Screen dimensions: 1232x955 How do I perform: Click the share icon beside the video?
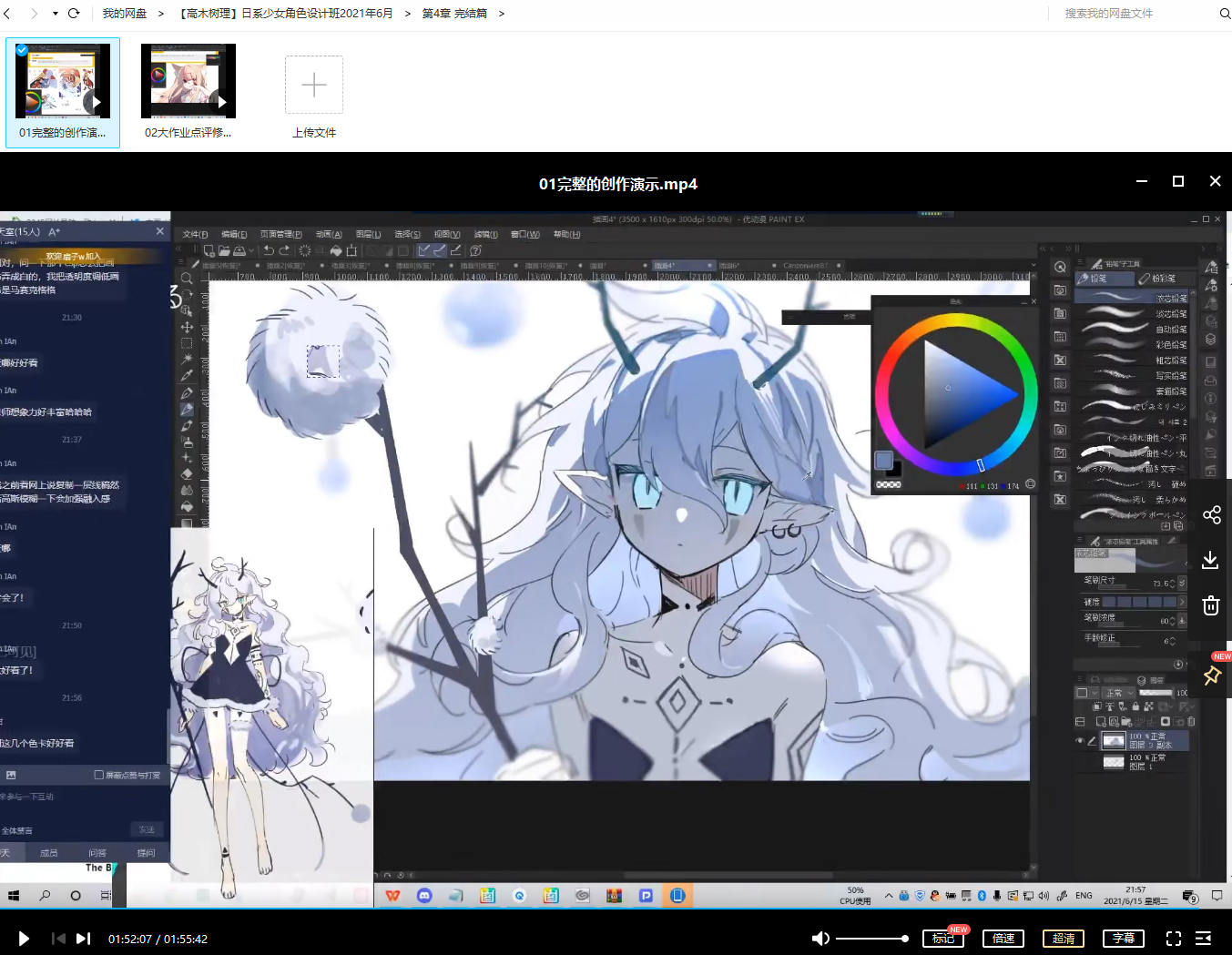(x=1211, y=515)
